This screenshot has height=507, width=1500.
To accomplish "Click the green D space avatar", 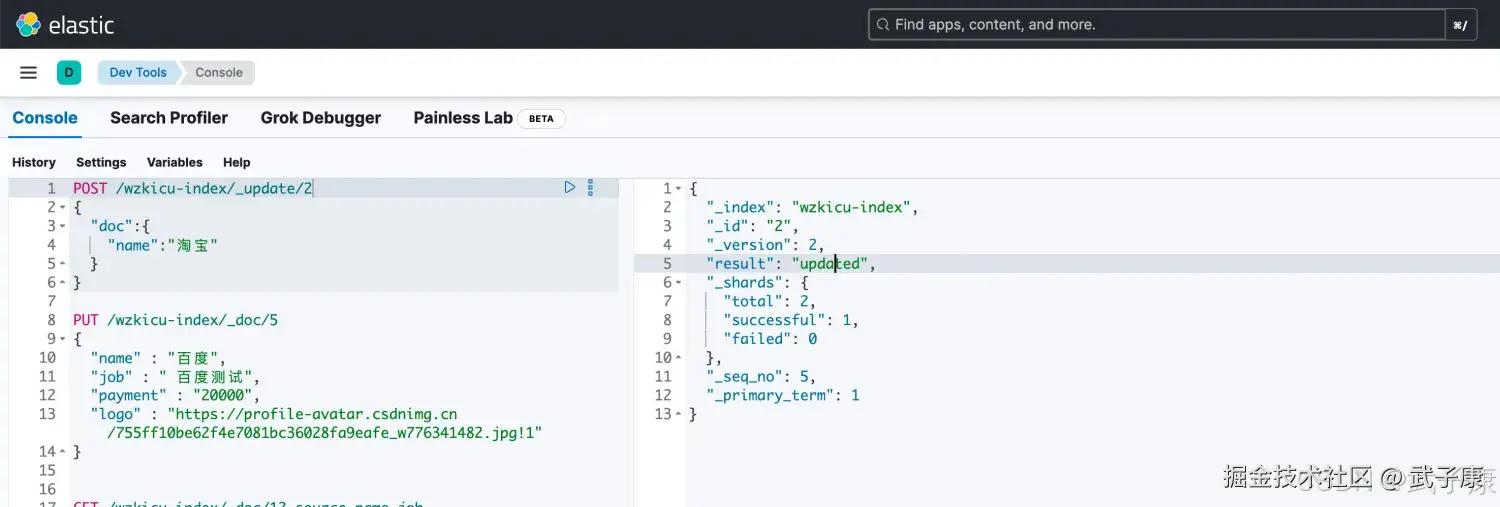I will [x=69, y=72].
